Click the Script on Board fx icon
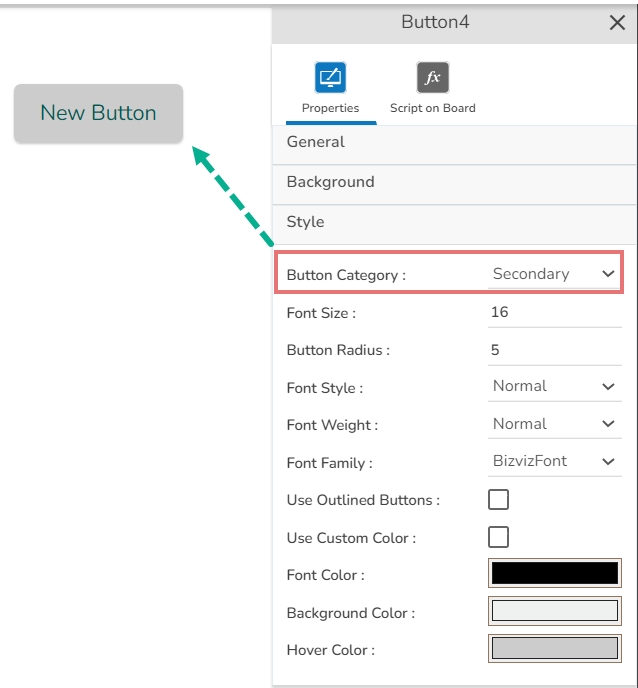The image size is (638, 688). pos(432,77)
